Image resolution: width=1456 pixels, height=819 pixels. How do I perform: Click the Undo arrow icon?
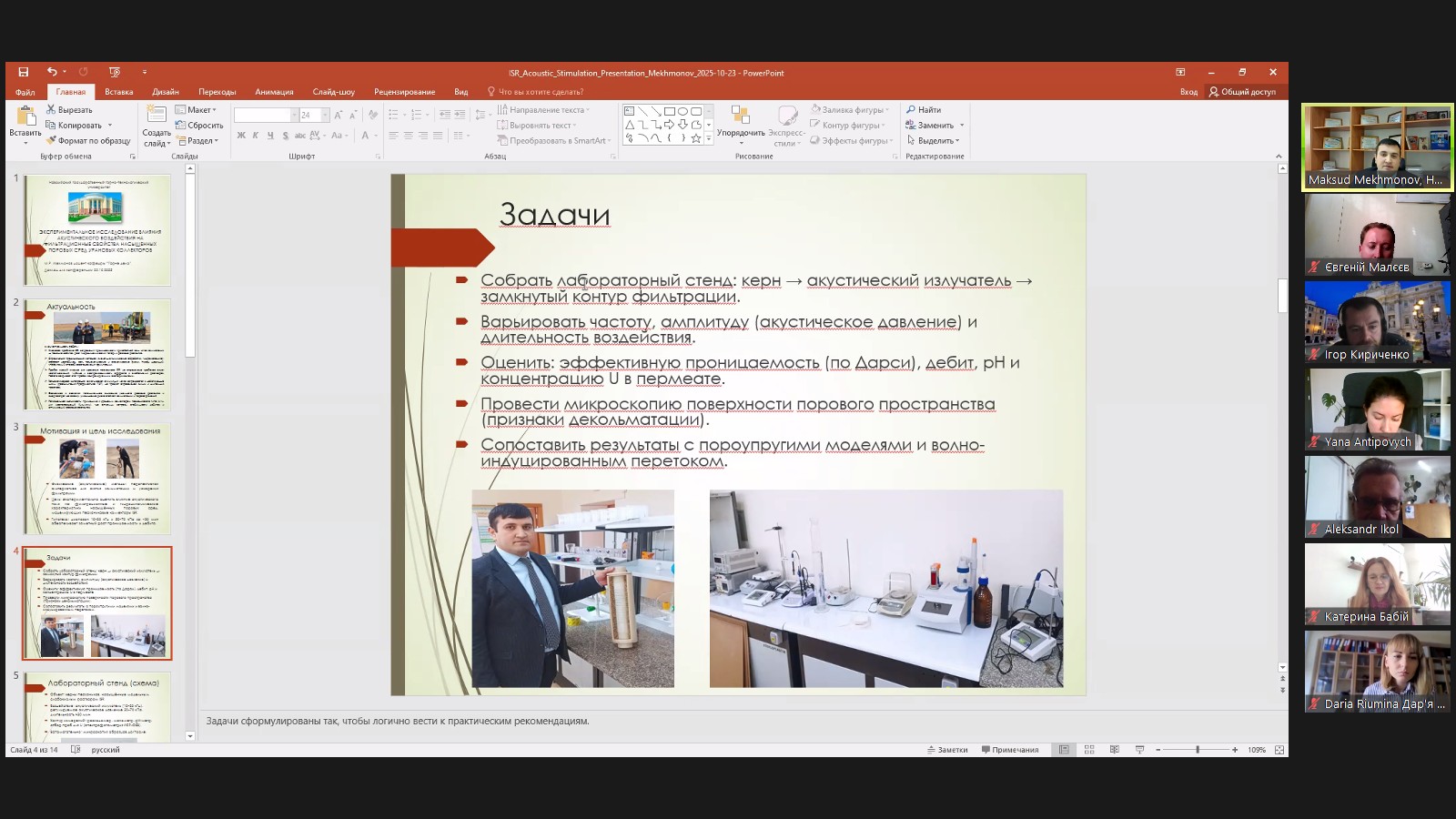pyautogui.click(x=52, y=72)
